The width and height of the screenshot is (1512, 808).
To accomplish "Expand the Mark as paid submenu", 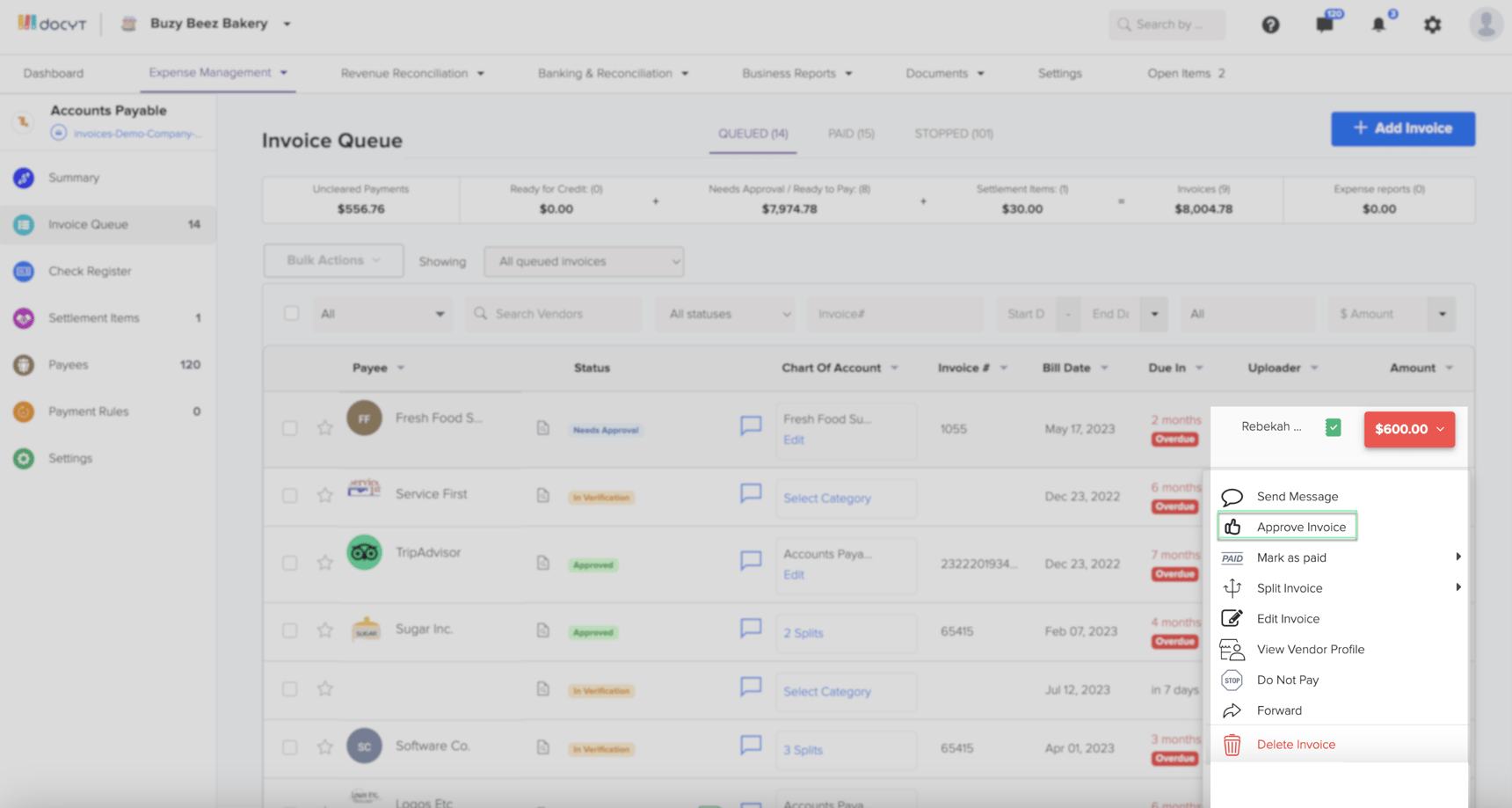I will (x=1291, y=557).
